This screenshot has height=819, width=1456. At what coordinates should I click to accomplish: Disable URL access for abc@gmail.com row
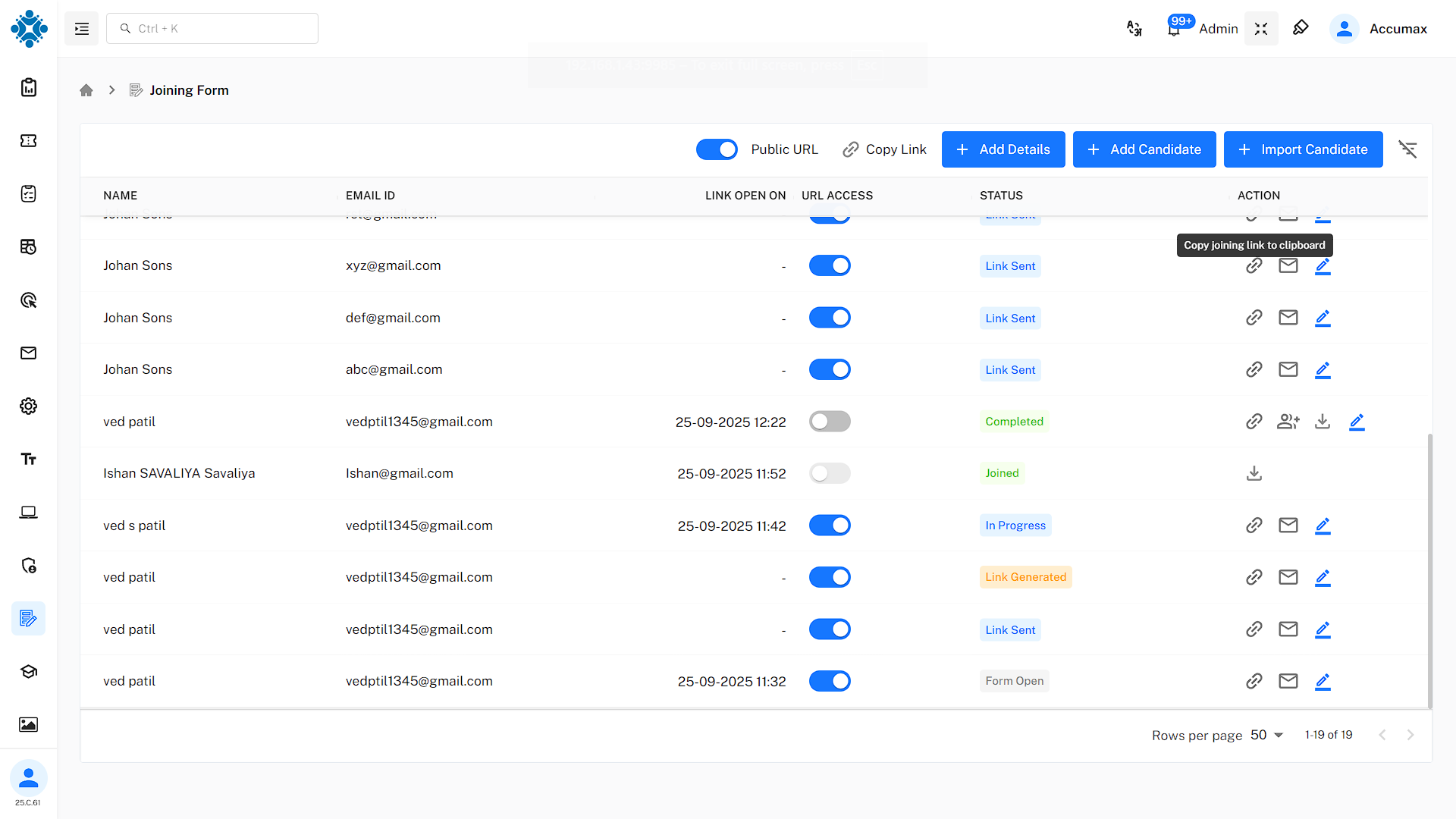tap(830, 369)
